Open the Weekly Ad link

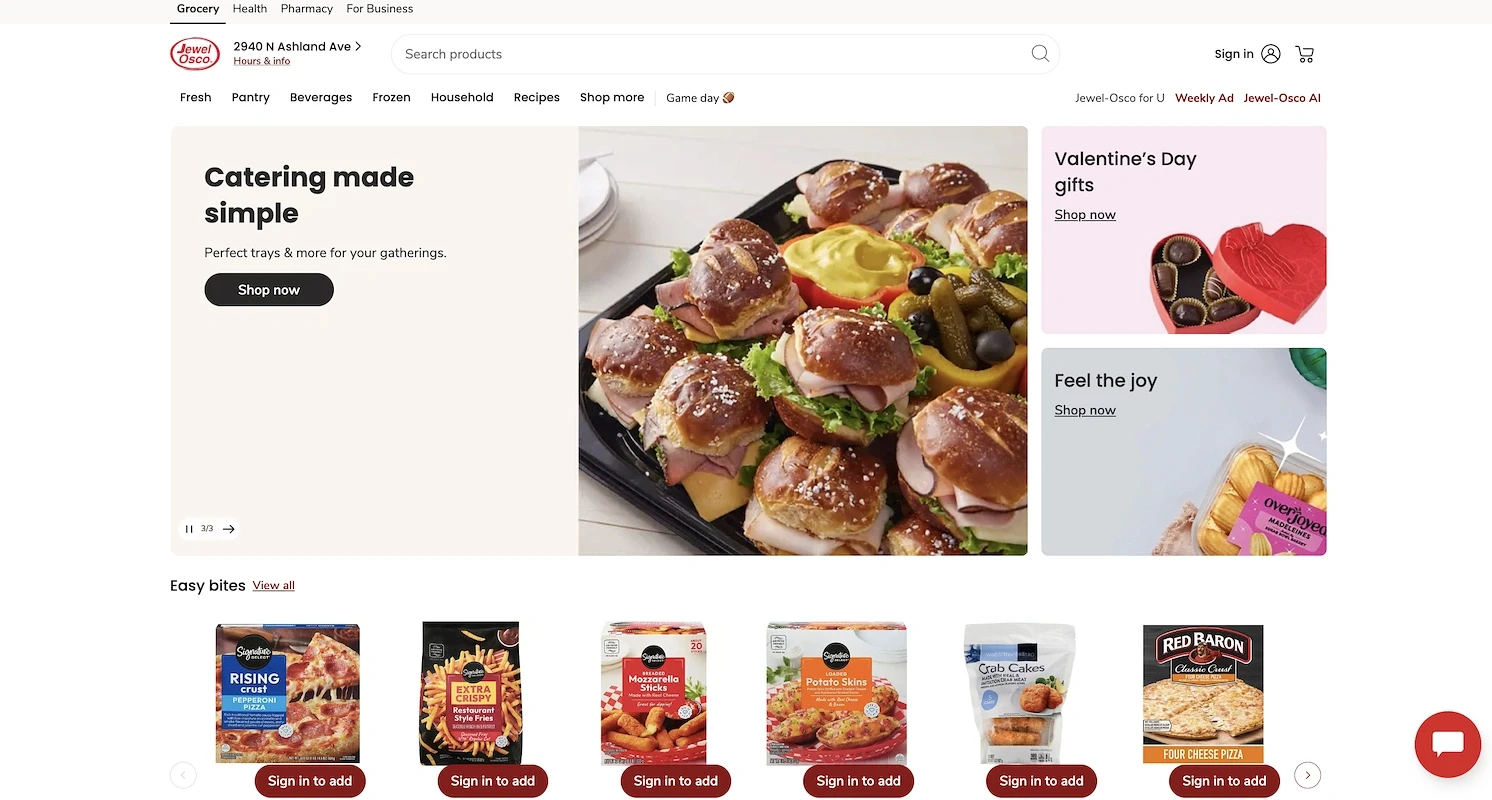[x=1204, y=98]
